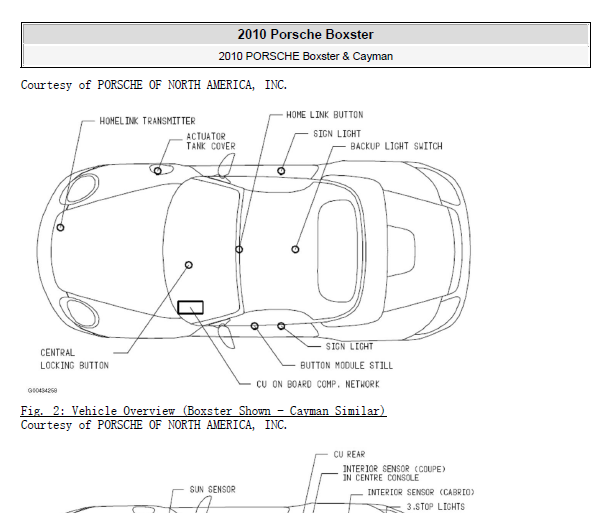This screenshot has width=603, height=513.
Task: Click the CU ON BOARD COMP. NETWORK label
Action: click(318, 384)
